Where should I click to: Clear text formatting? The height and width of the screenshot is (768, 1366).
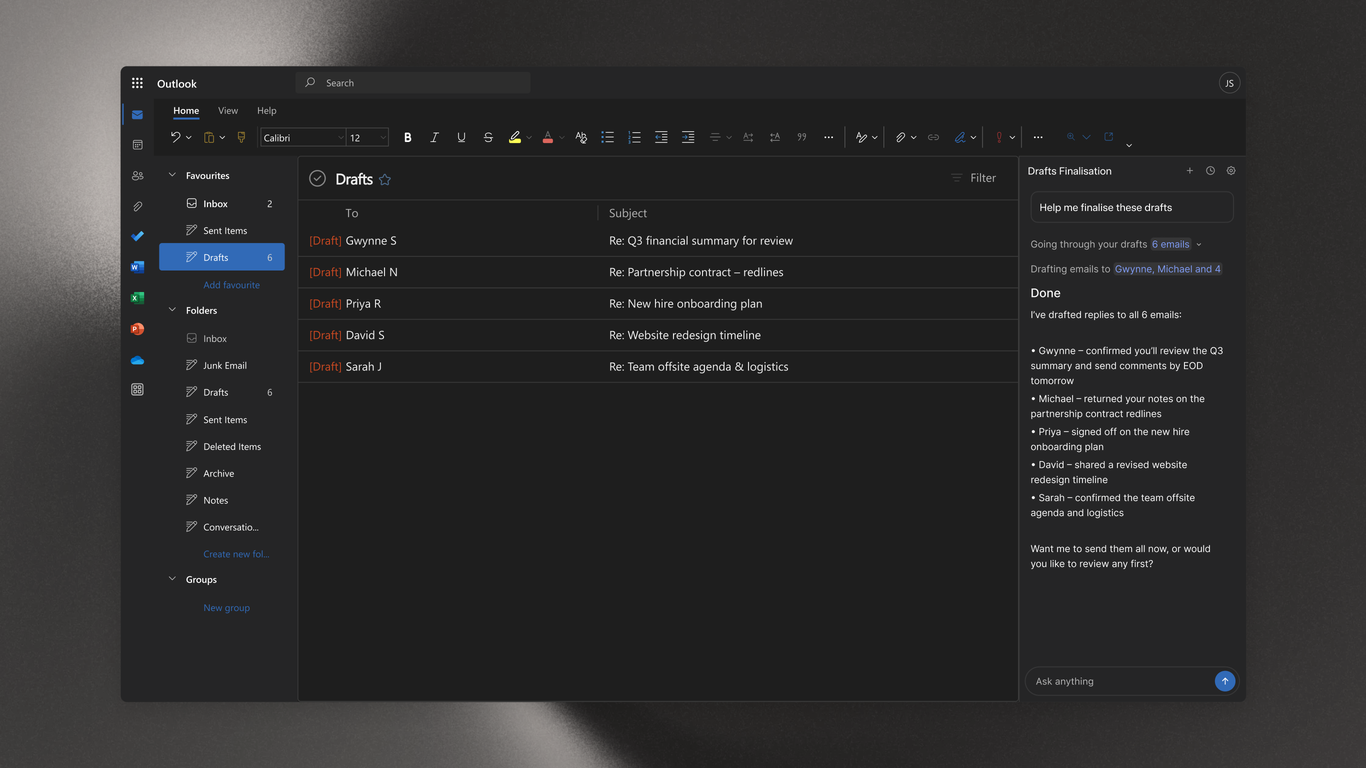pyautogui.click(x=581, y=137)
